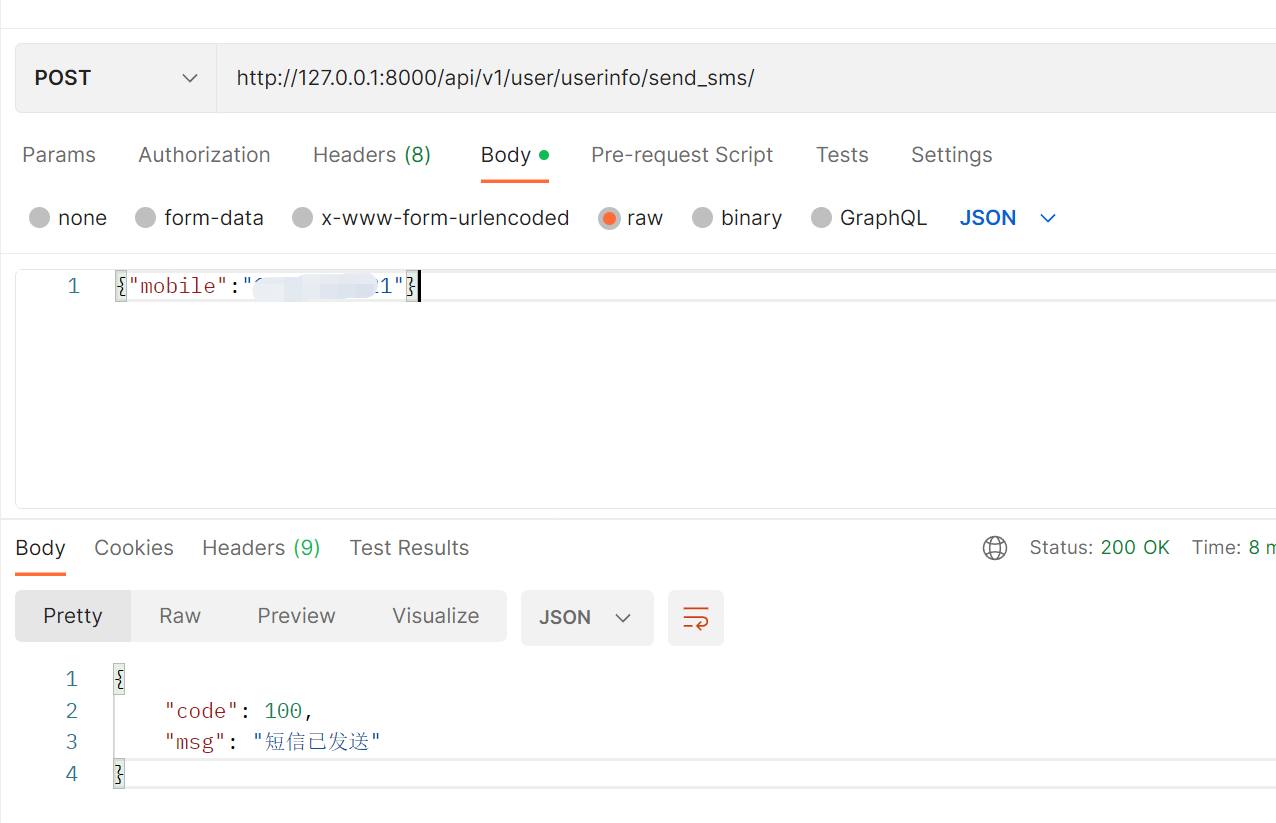Click the Status 200 OK text
The height and width of the screenshot is (823, 1276).
click(x=1100, y=548)
